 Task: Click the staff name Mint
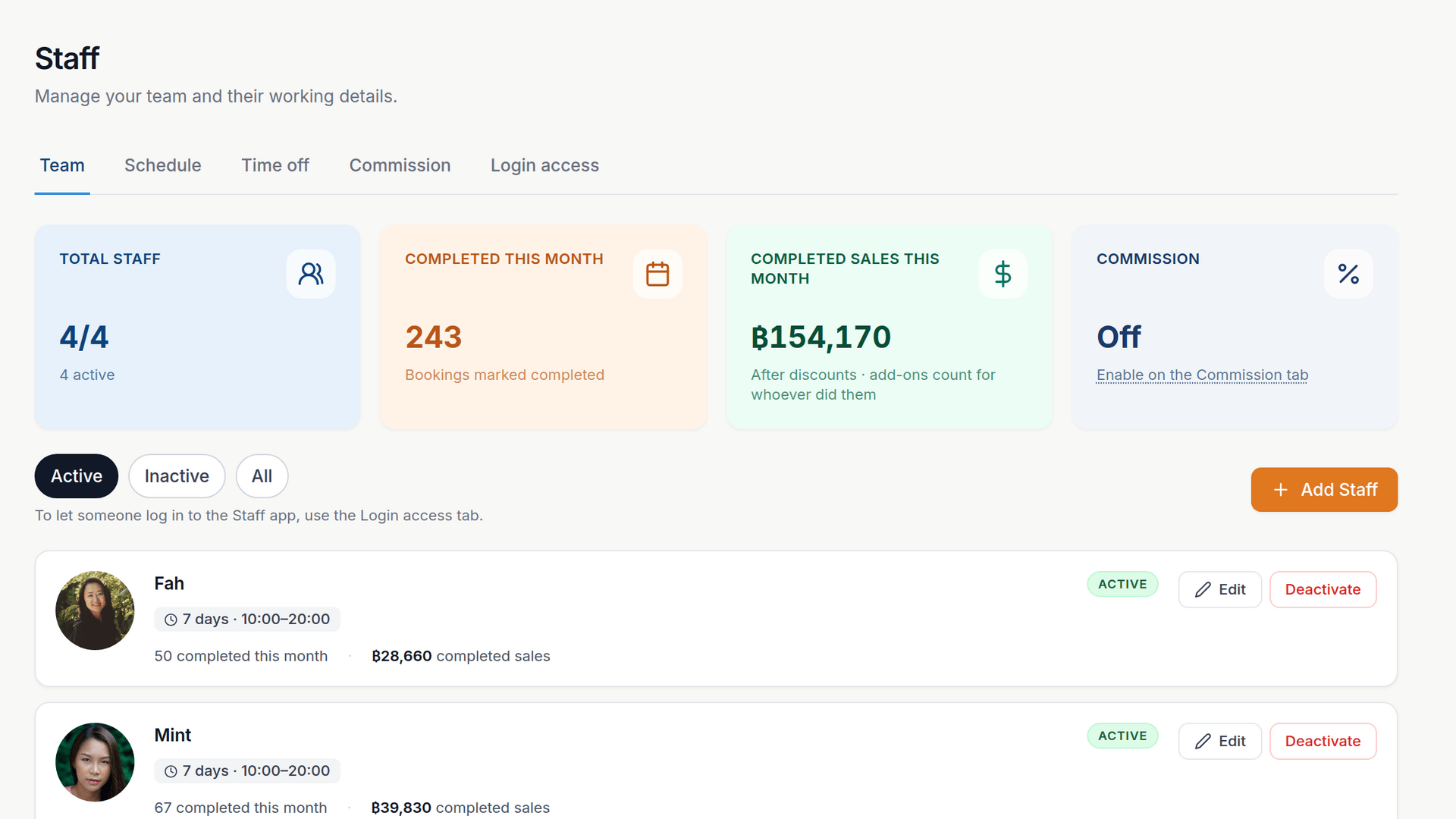point(173,735)
